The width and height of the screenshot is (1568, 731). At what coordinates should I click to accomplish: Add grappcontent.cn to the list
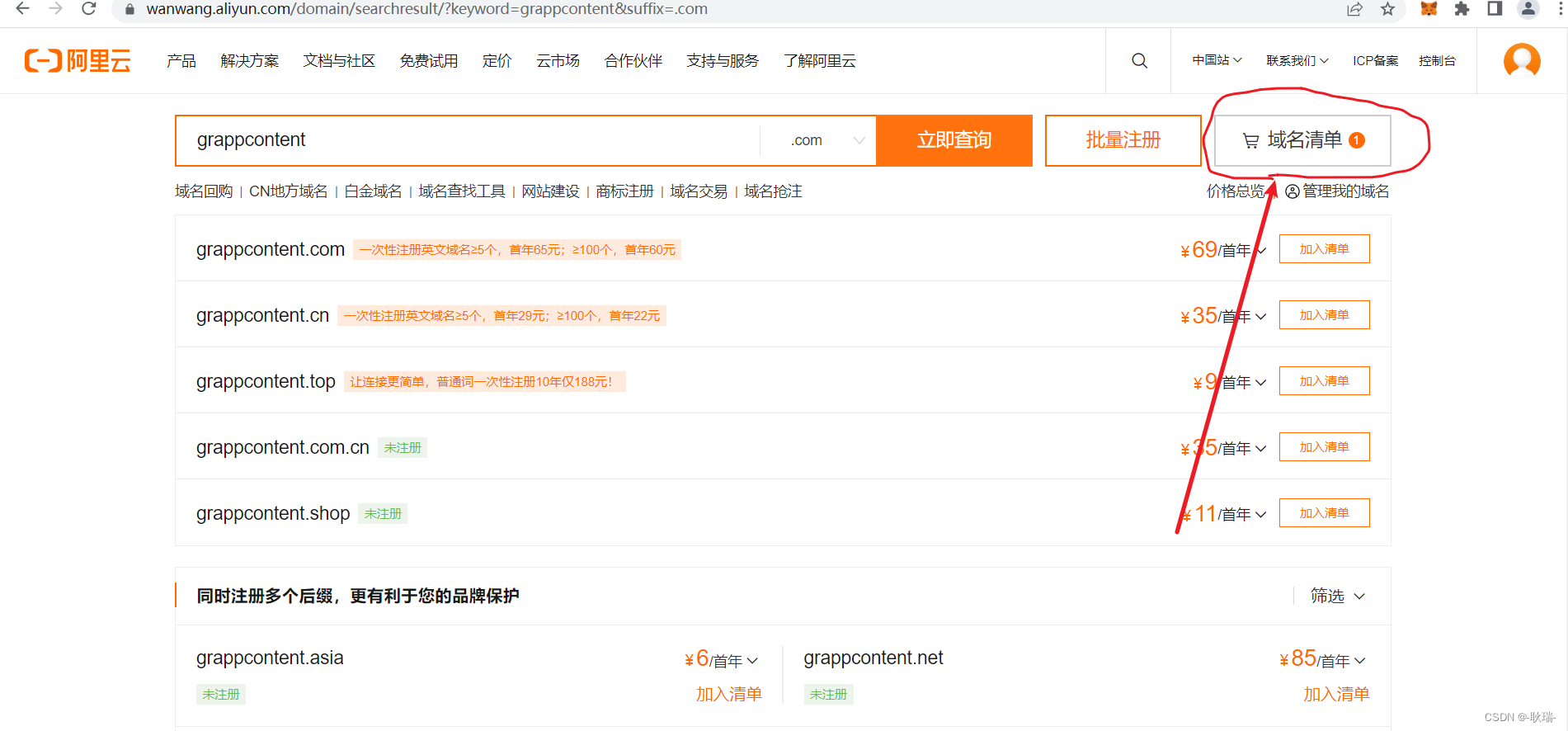point(1324,315)
